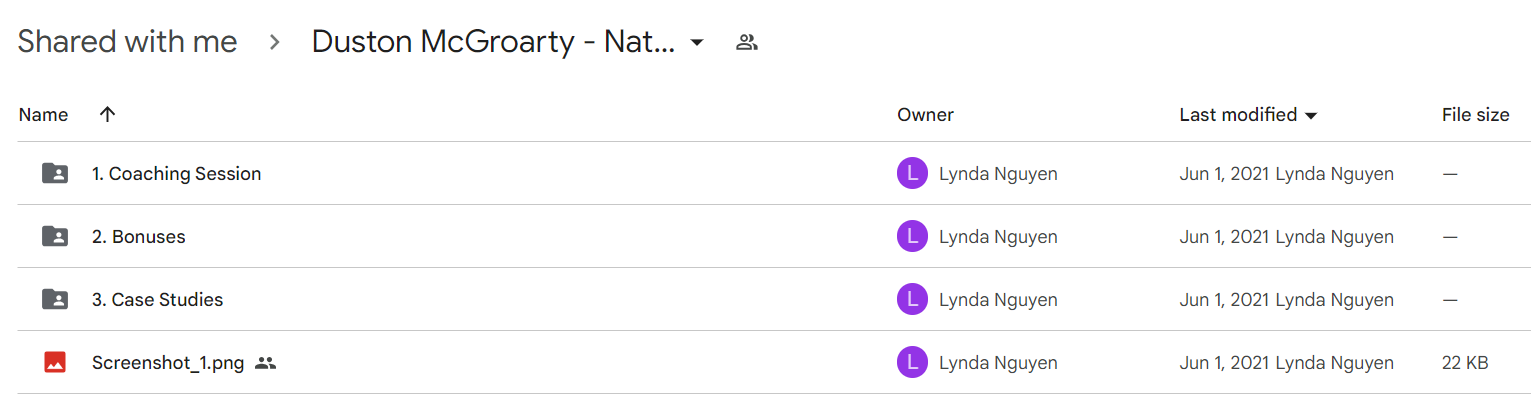1531x406 pixels.
Task: Open the Last modified sort dropdown arrow
Action: tap(1310, 116)
